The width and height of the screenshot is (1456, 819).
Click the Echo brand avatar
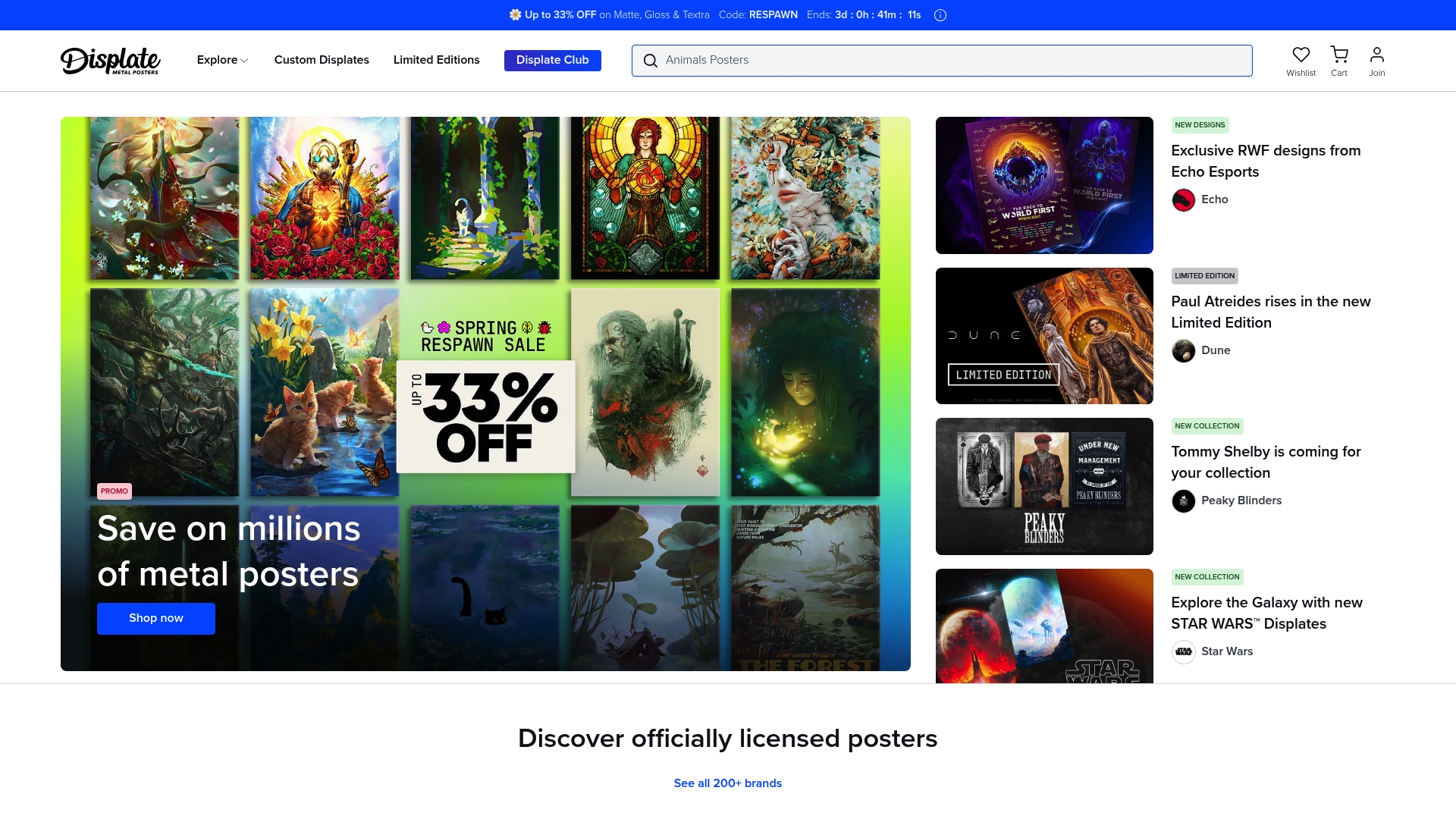[x=1184, y=200]
